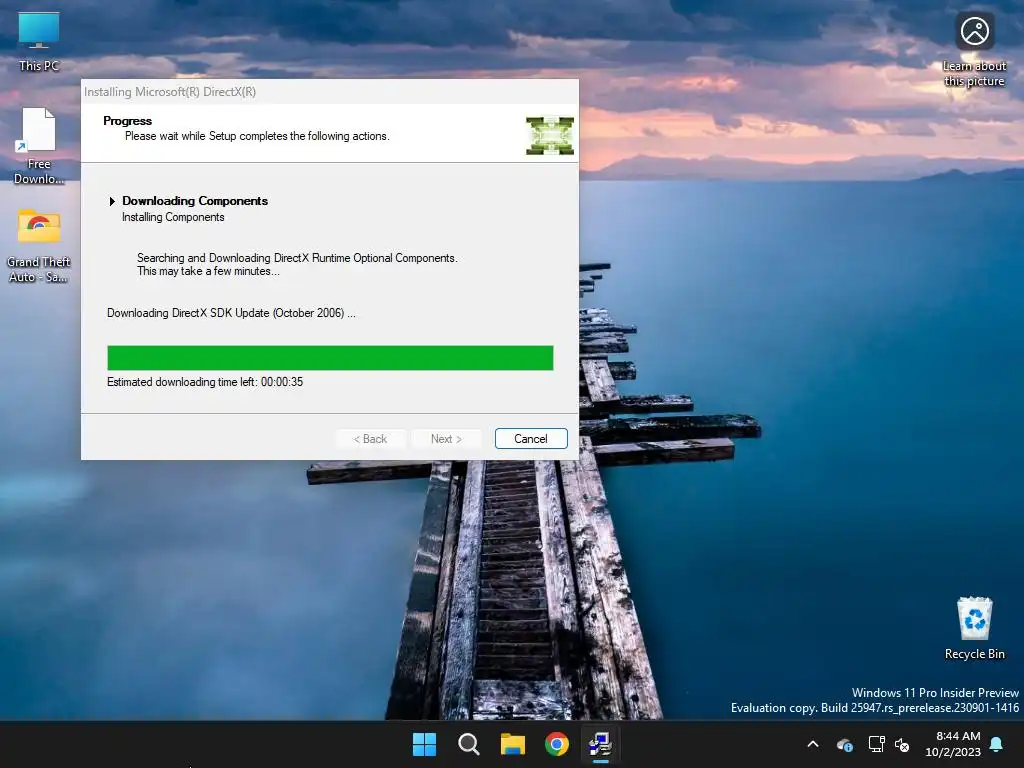Open taskbar Search
The width and height of the screenshot is (1024, 768).
point(469,744)
